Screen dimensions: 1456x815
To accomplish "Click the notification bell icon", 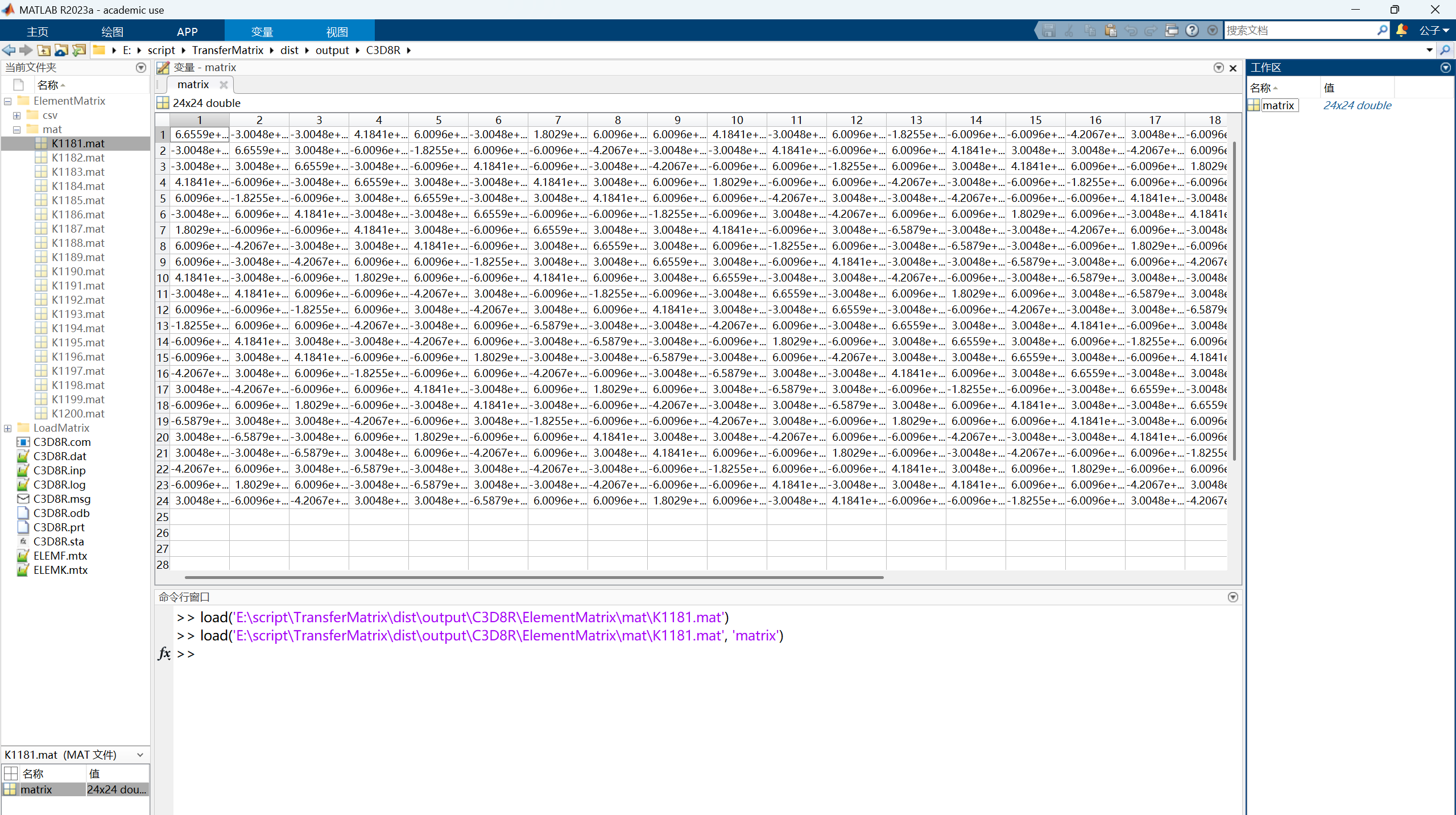I will (x=1402, y=31).
